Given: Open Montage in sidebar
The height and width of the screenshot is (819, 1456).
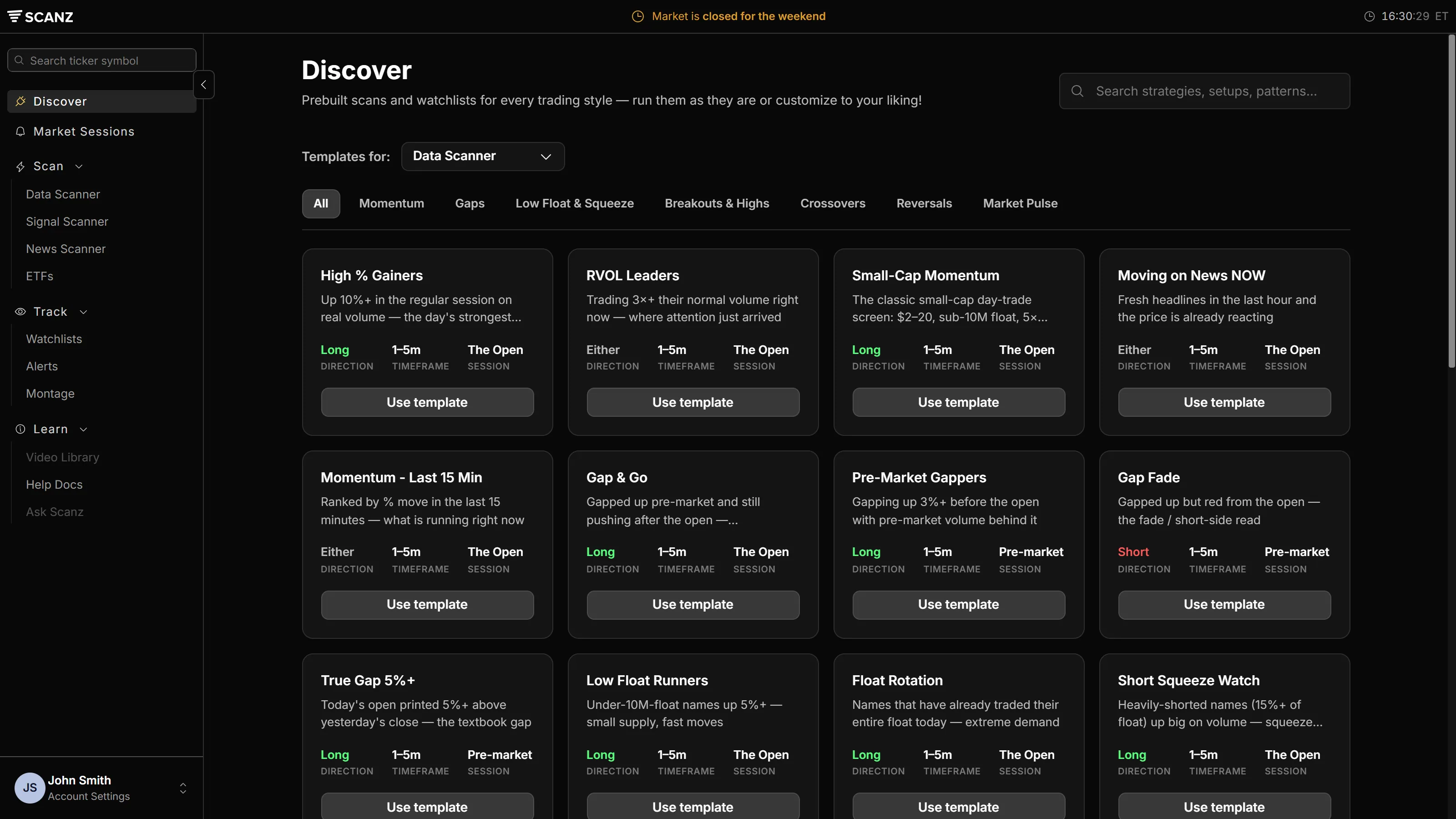Looking at the screenshot, I should click(51, 394).
